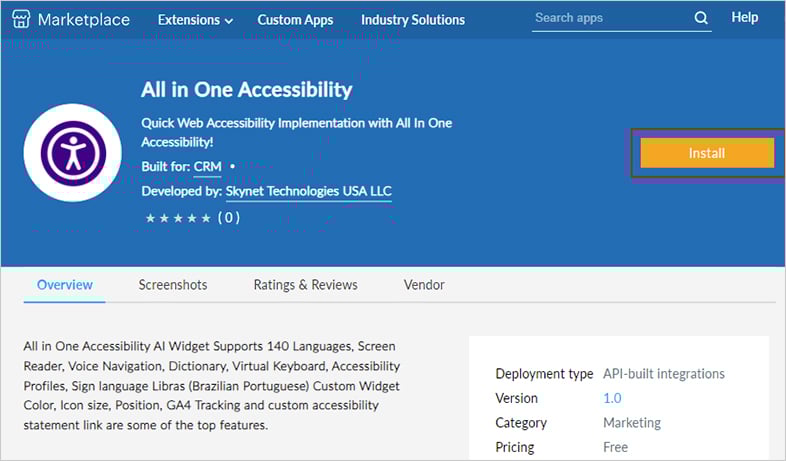
Task: Click the Marketplace title text
Action: click(84, 20)
